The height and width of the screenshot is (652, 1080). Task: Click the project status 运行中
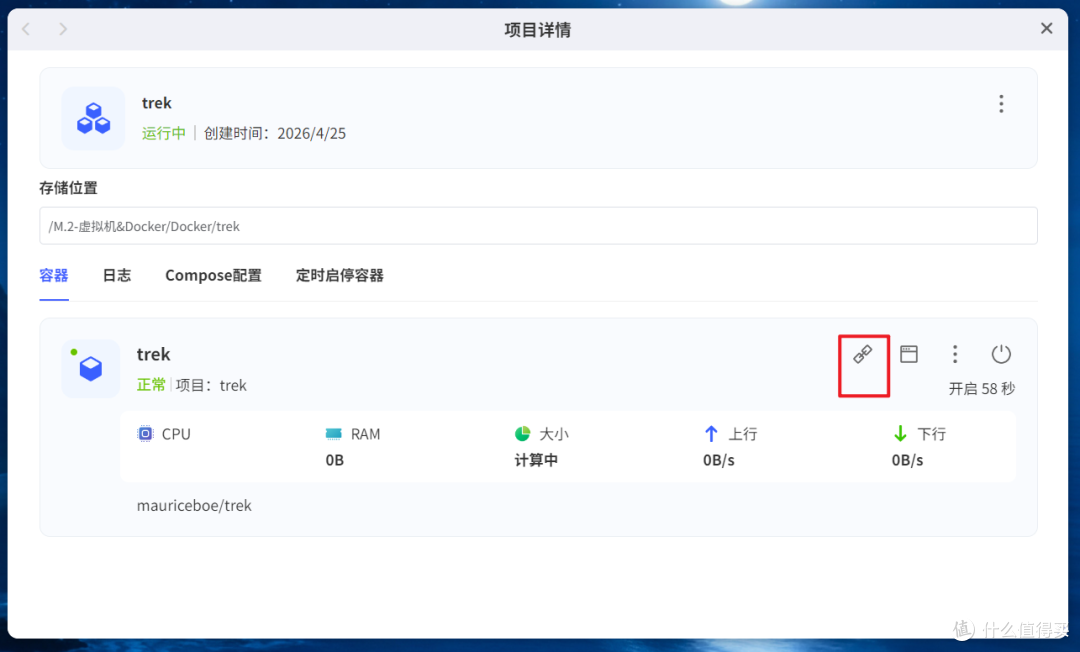pyautogui.click(x=164, y=133)
